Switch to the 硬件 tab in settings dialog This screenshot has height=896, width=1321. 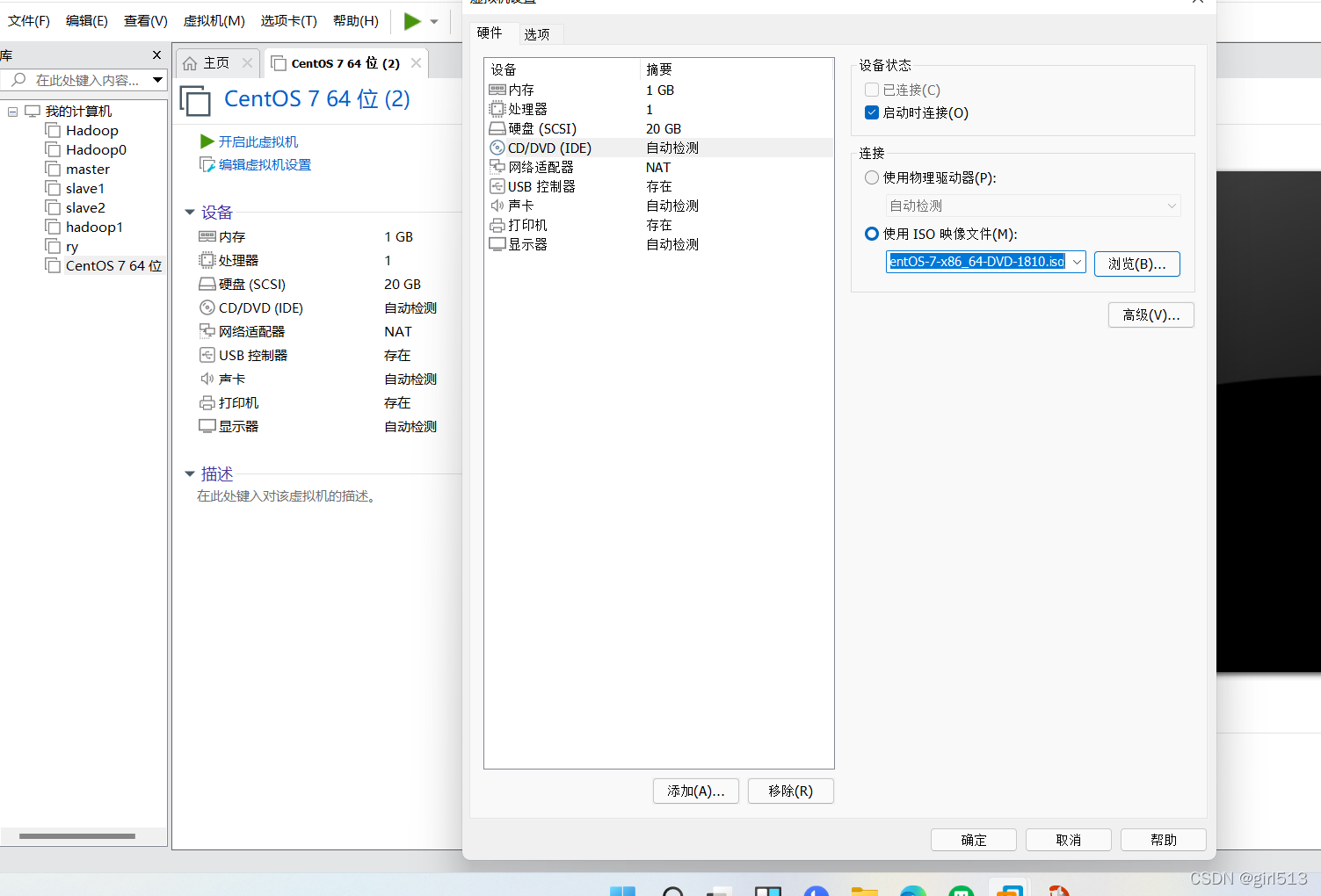(x=490, y=33)
